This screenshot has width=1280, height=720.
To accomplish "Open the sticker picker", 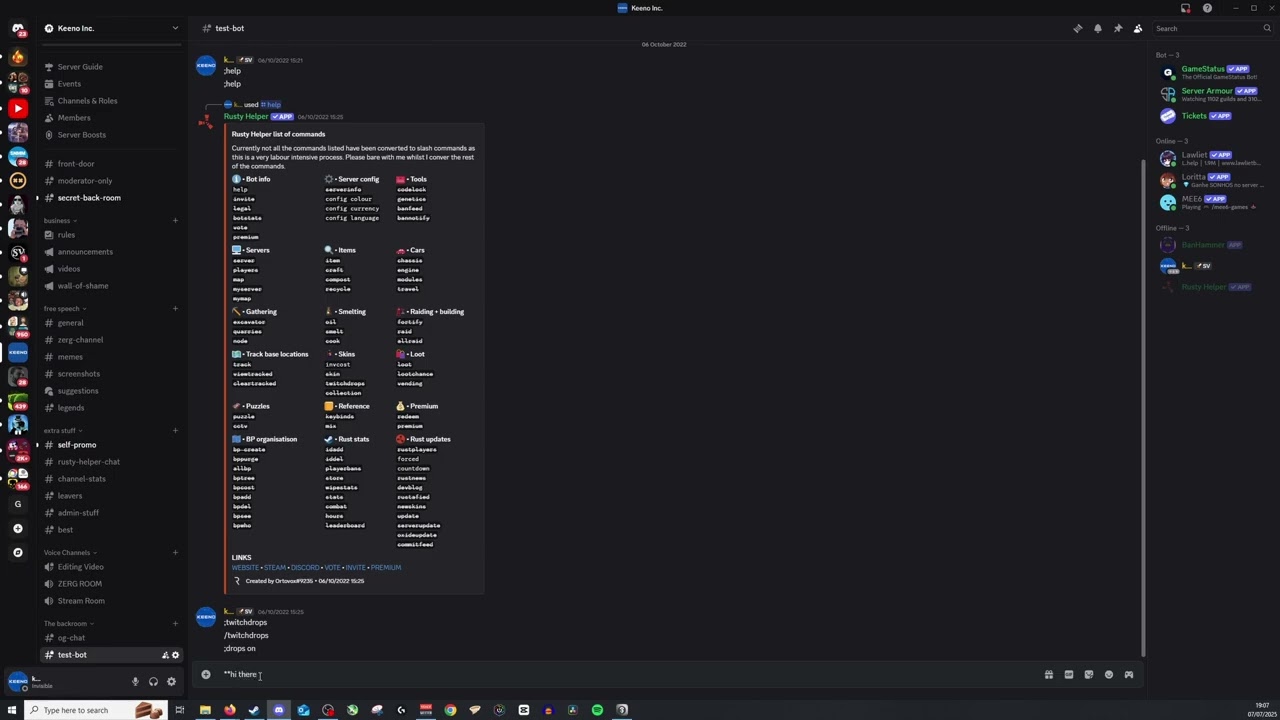I will 1089,674.
